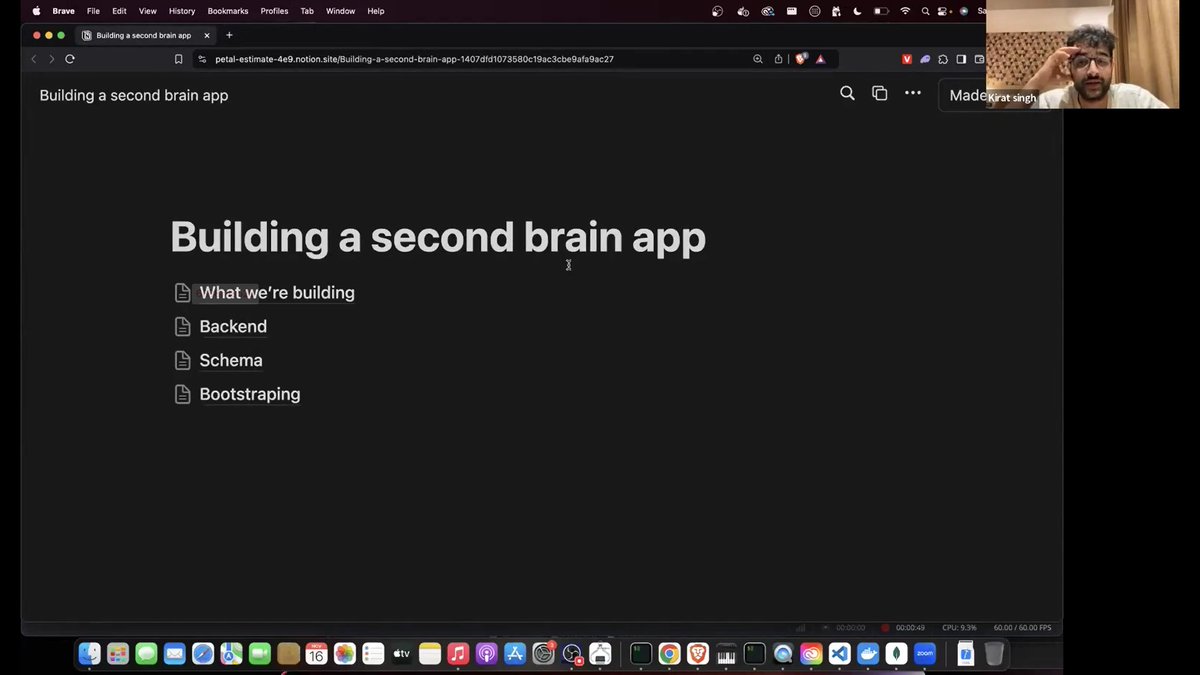Image resolution: width=1200 pixels, height=675 pixels.
Task: Open Brave Rewards triangle icon
Action: coord(820,59)
